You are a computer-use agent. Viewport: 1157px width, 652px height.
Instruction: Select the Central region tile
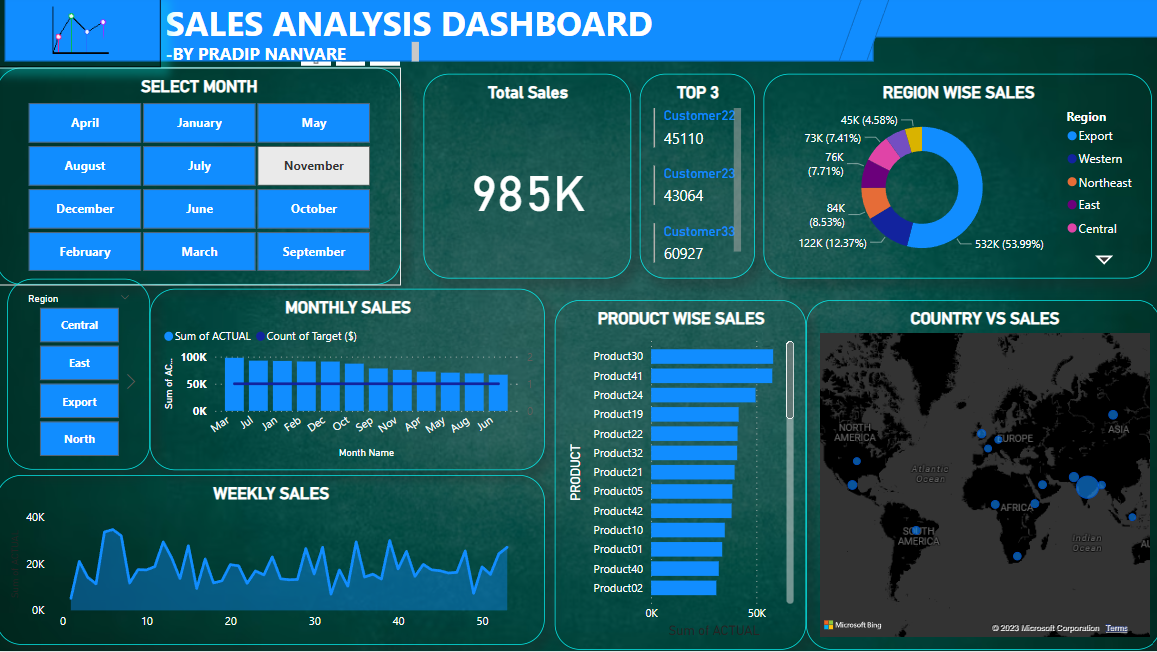[79, 325]
